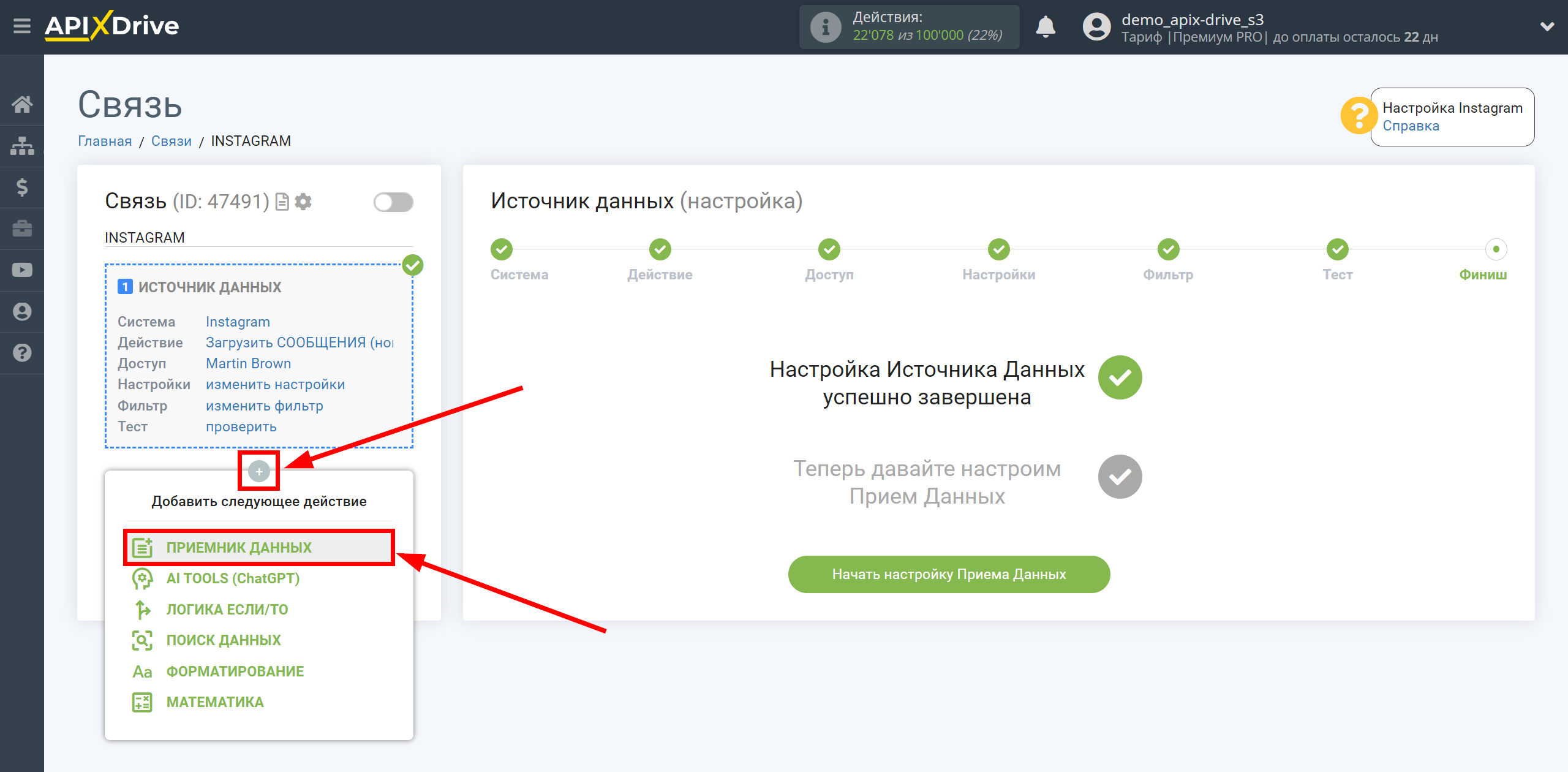1568x772 pixels.
Task: Select ПРИЕМНИК ДАННЫХ menu item
Action: [259, 547]
